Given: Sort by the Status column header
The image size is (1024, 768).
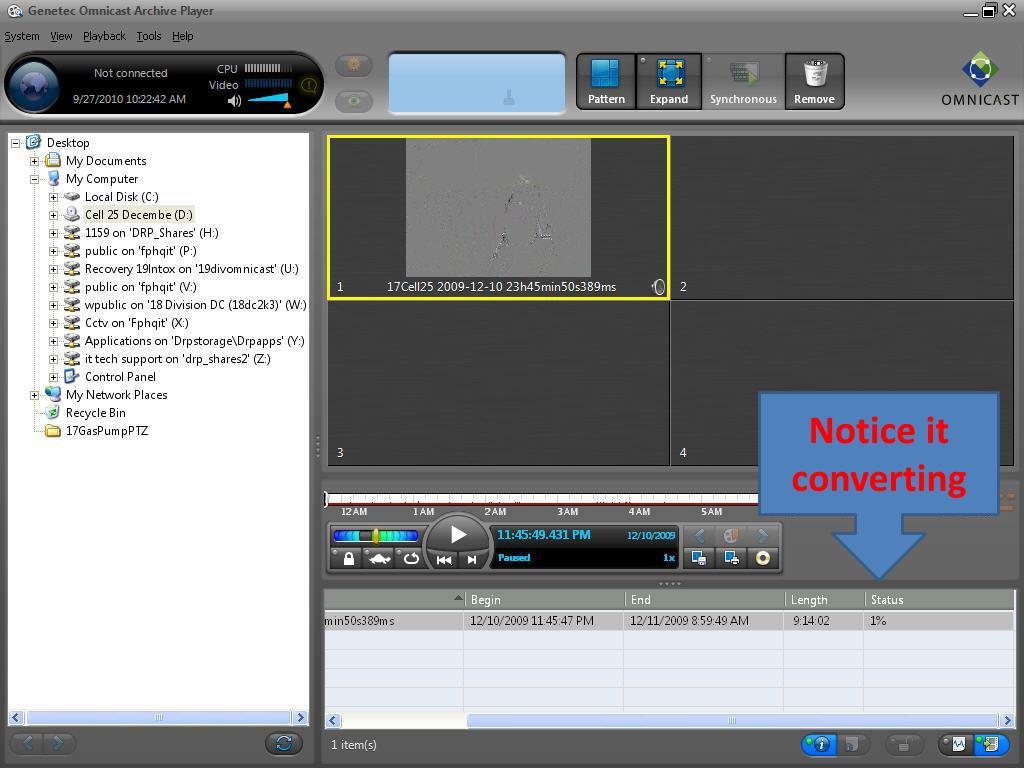Looking at the screenshot, I should (x=939, y=600).
